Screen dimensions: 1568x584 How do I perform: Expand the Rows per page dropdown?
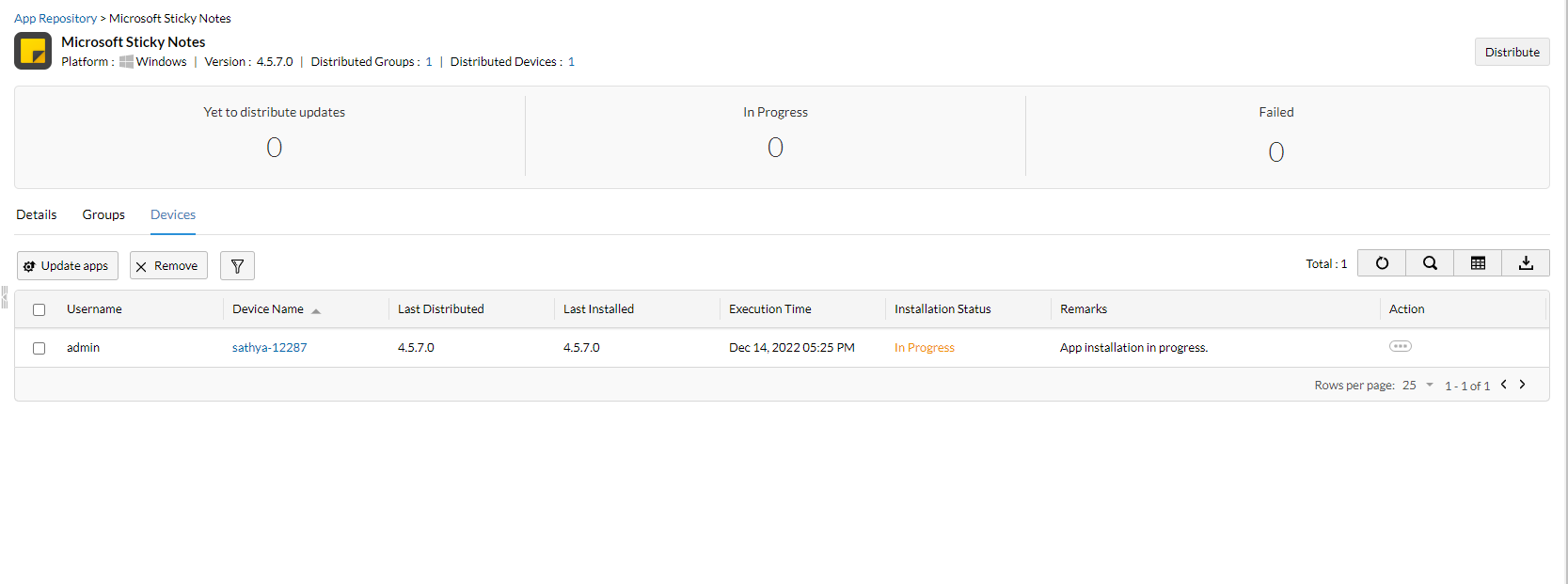coord(1418,385)
